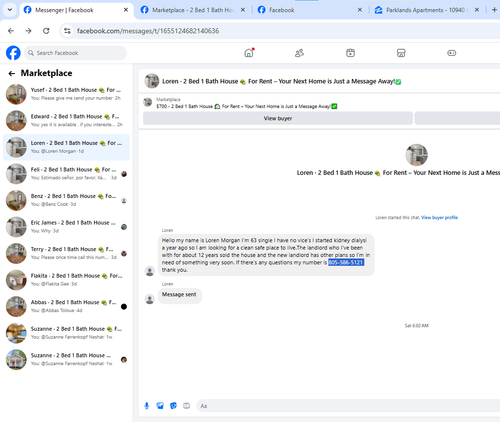Open the Friends icon in top navigation
This screenshot has width=500, height=422.
tap(299, 53)
